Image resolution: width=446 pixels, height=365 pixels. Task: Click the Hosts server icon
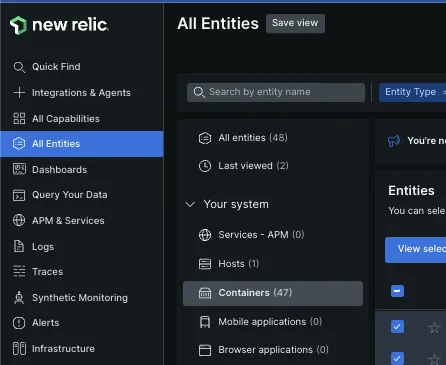[205, 264]
